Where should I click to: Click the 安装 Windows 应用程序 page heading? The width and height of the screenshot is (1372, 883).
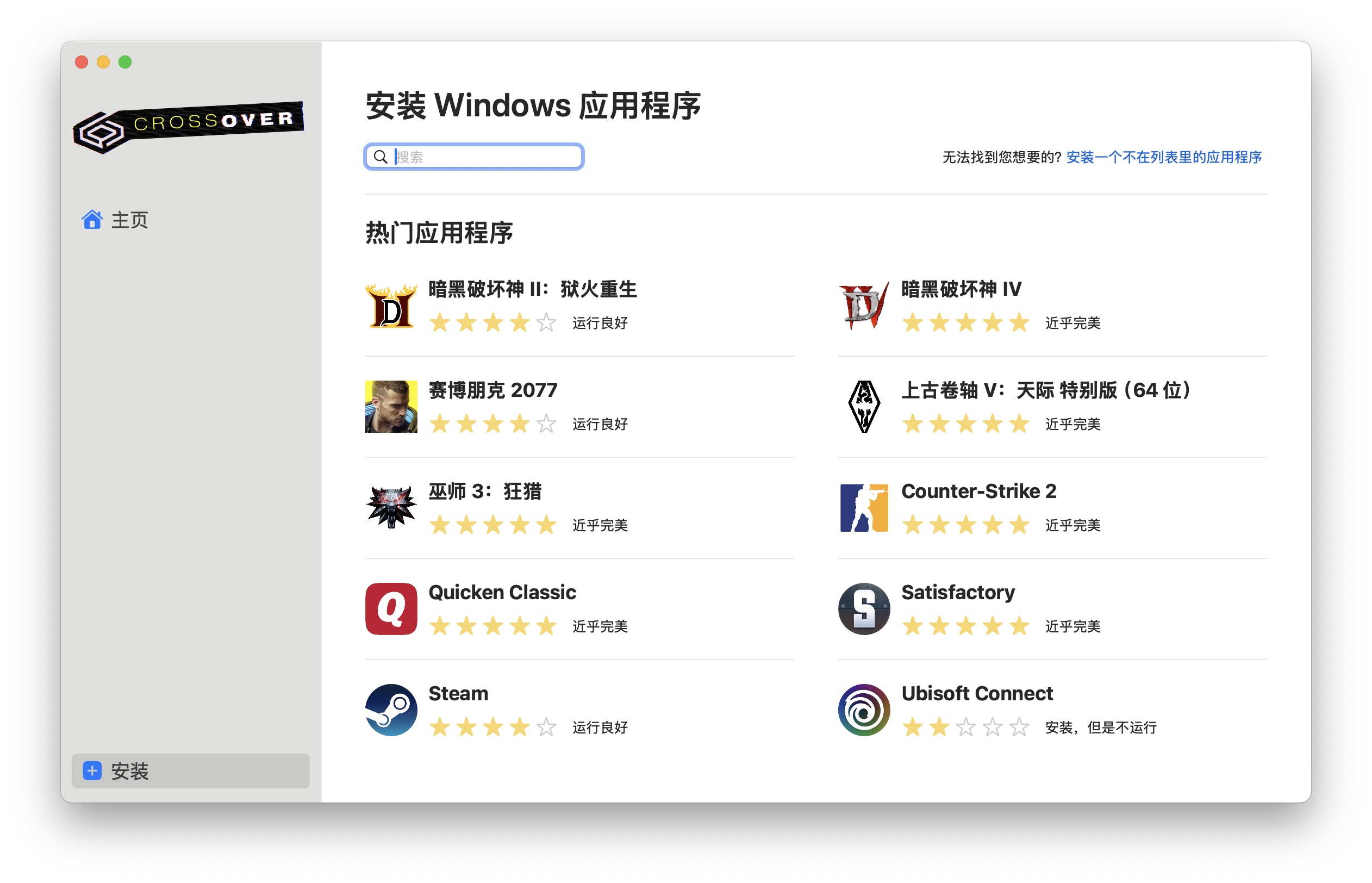(533, 105)
